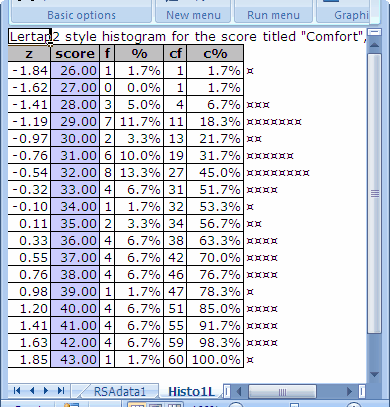This screenshot has width=390, height=407.
Task: Select the score cell 31.00
Action: tap(75, 155)
